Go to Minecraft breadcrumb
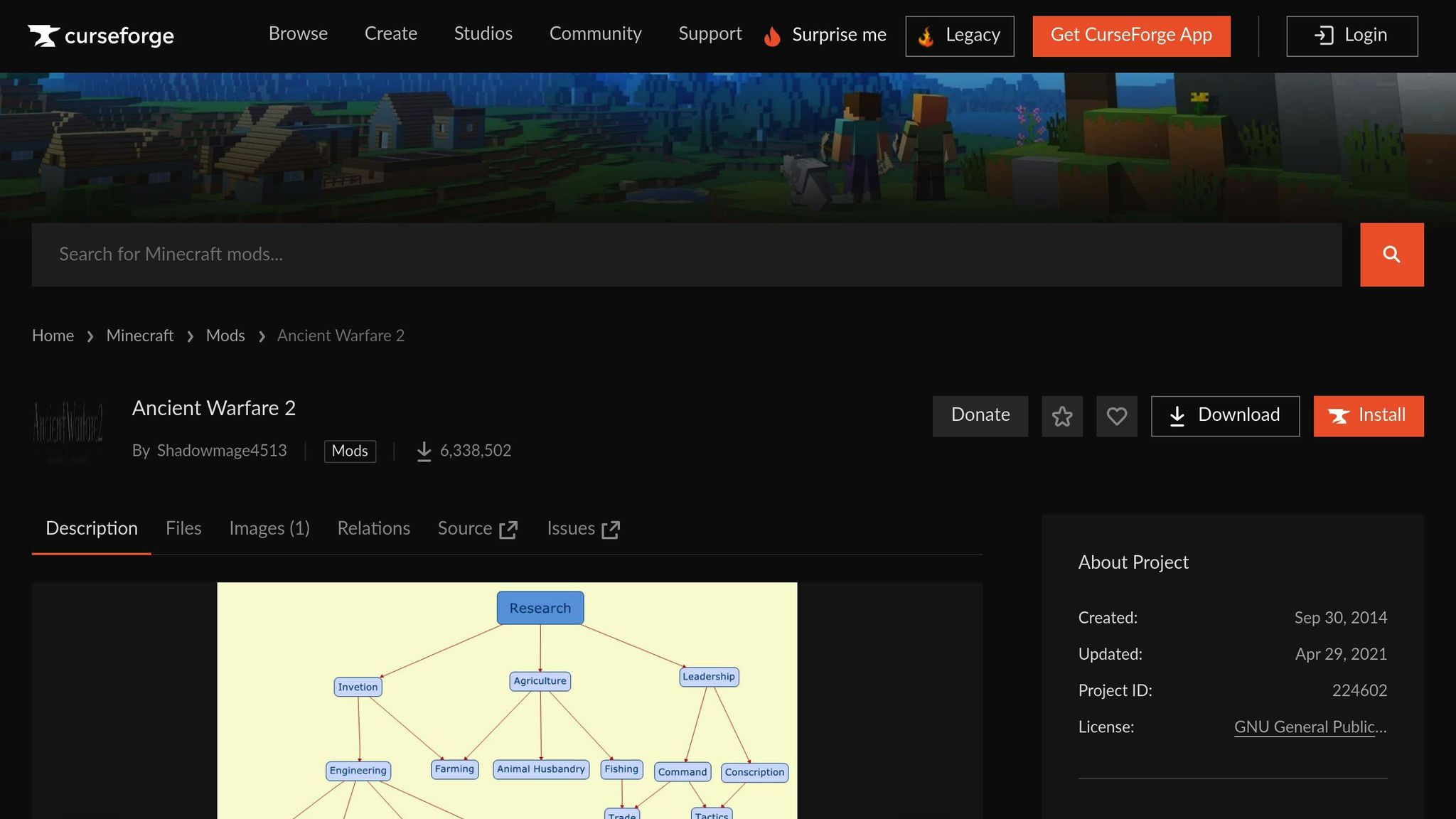1456x819 pixels. point(140,336)
